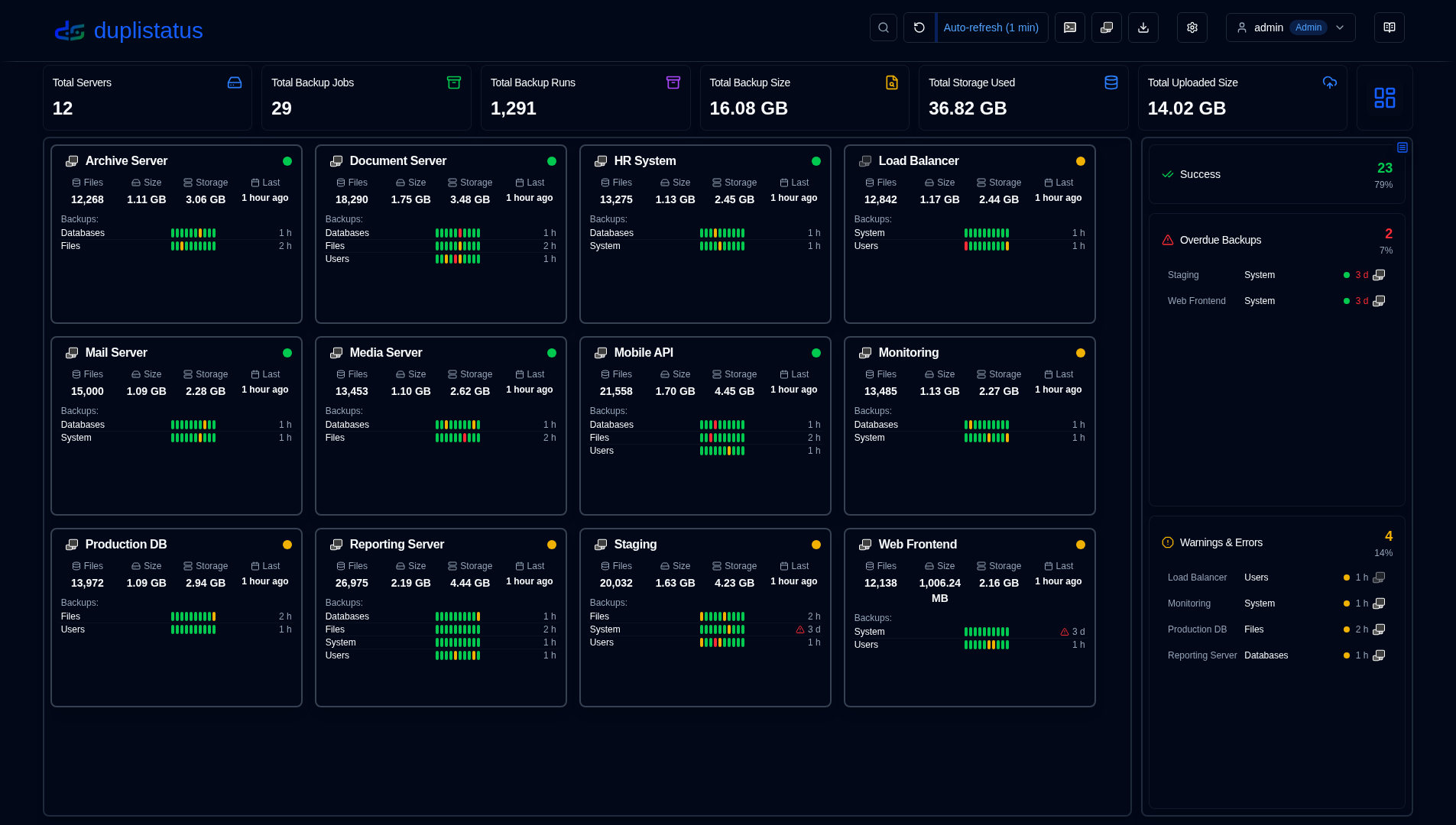
Task: Click Load Balancer warning row server icon
Action: coord(1379,577)
